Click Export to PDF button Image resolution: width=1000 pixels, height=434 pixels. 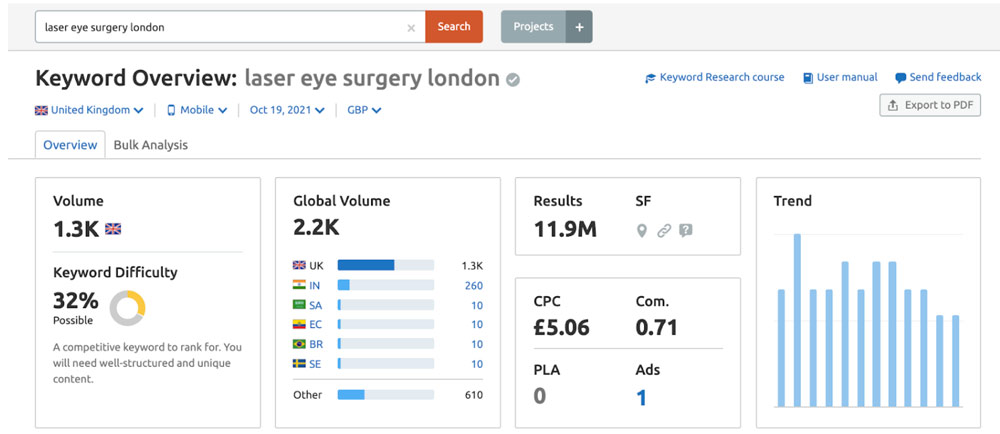(930, 105)
